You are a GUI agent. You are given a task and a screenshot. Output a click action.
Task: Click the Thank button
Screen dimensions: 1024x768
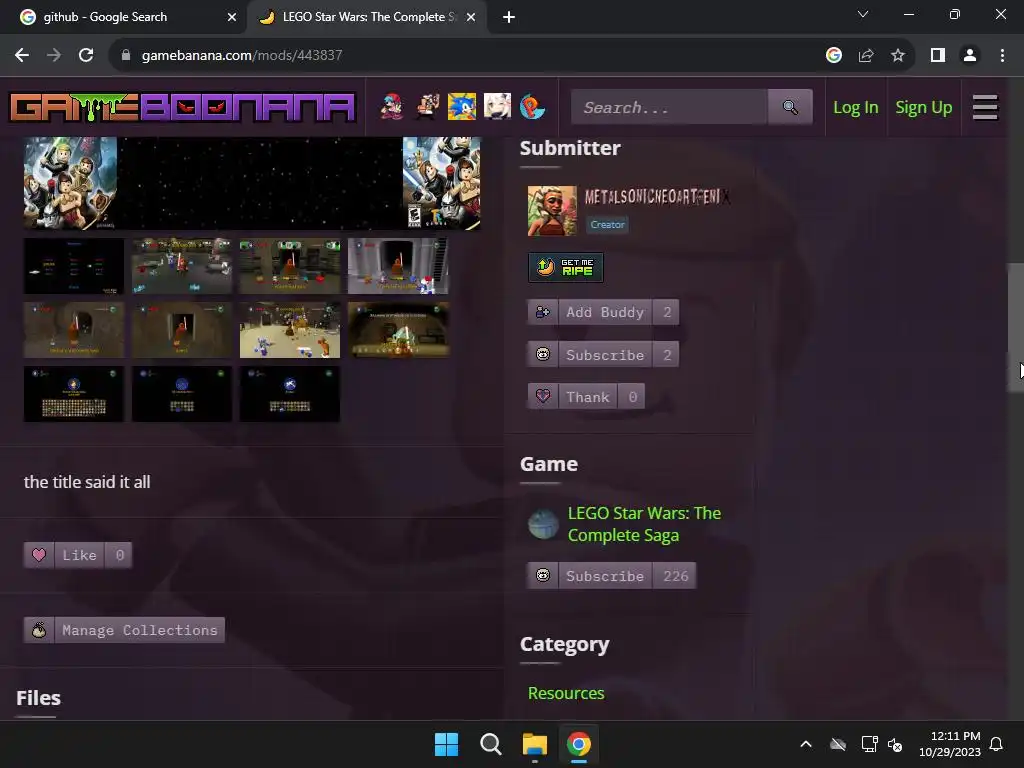click(586, 396)
